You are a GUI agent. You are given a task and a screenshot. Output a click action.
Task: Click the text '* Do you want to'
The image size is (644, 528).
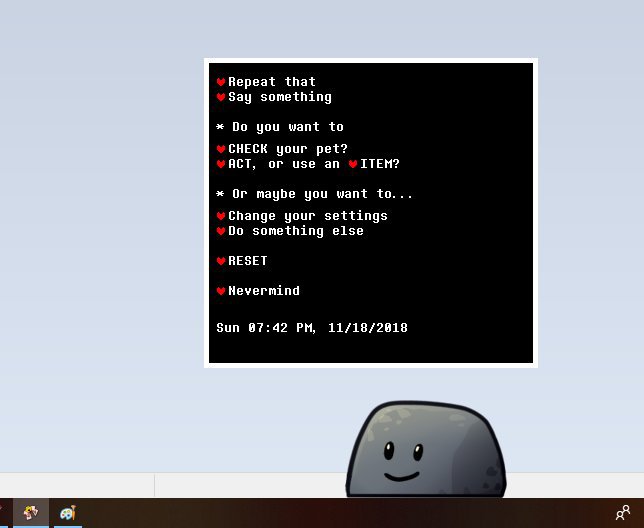(x=280, y=127)
